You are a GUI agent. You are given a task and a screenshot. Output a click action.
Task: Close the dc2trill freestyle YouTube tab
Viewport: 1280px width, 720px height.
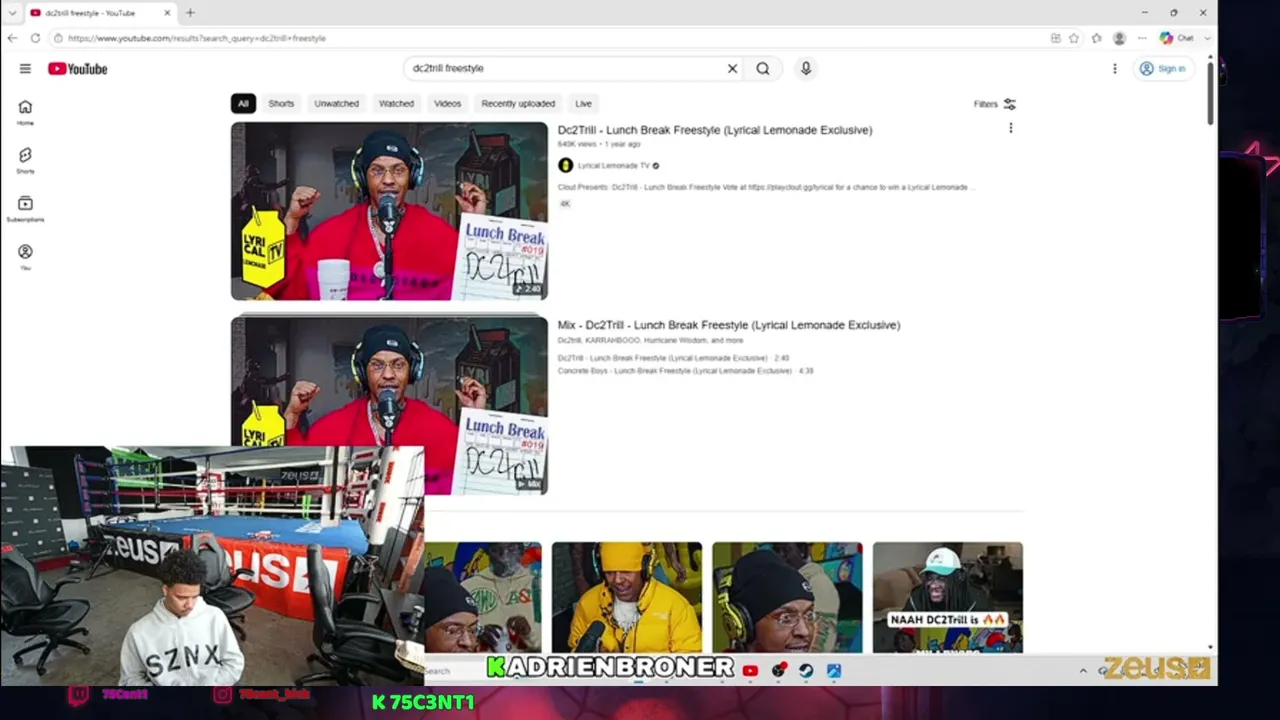[167, 13]
